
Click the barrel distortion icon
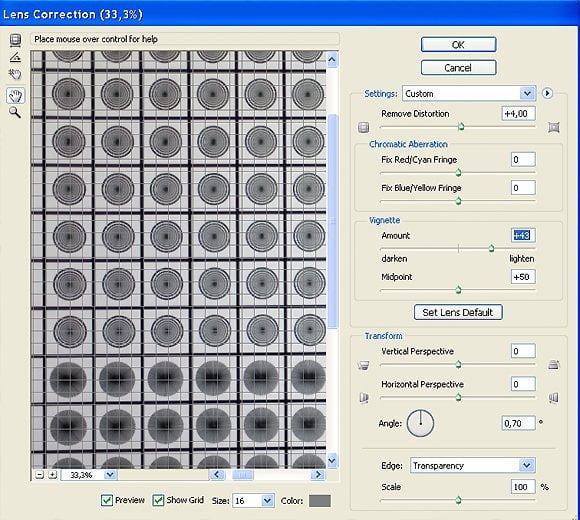pyautogui.click(x=364, y=128)
